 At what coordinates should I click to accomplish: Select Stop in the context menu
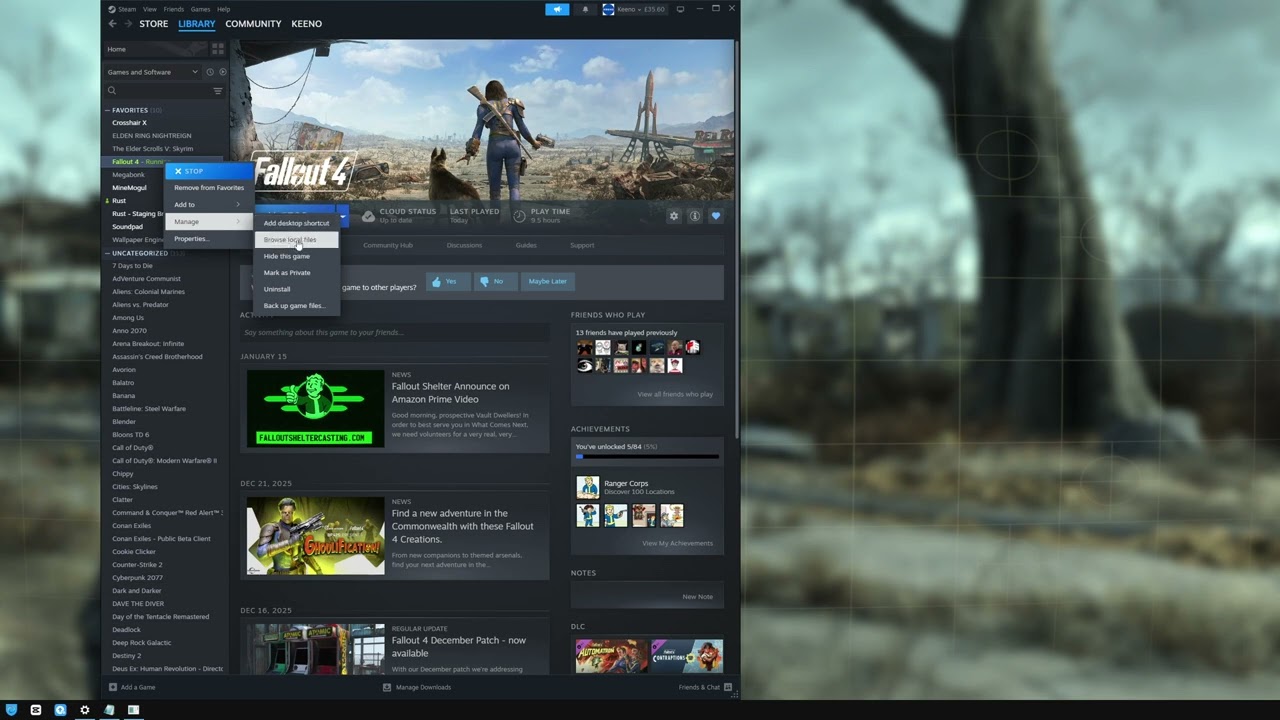(207, 171)
